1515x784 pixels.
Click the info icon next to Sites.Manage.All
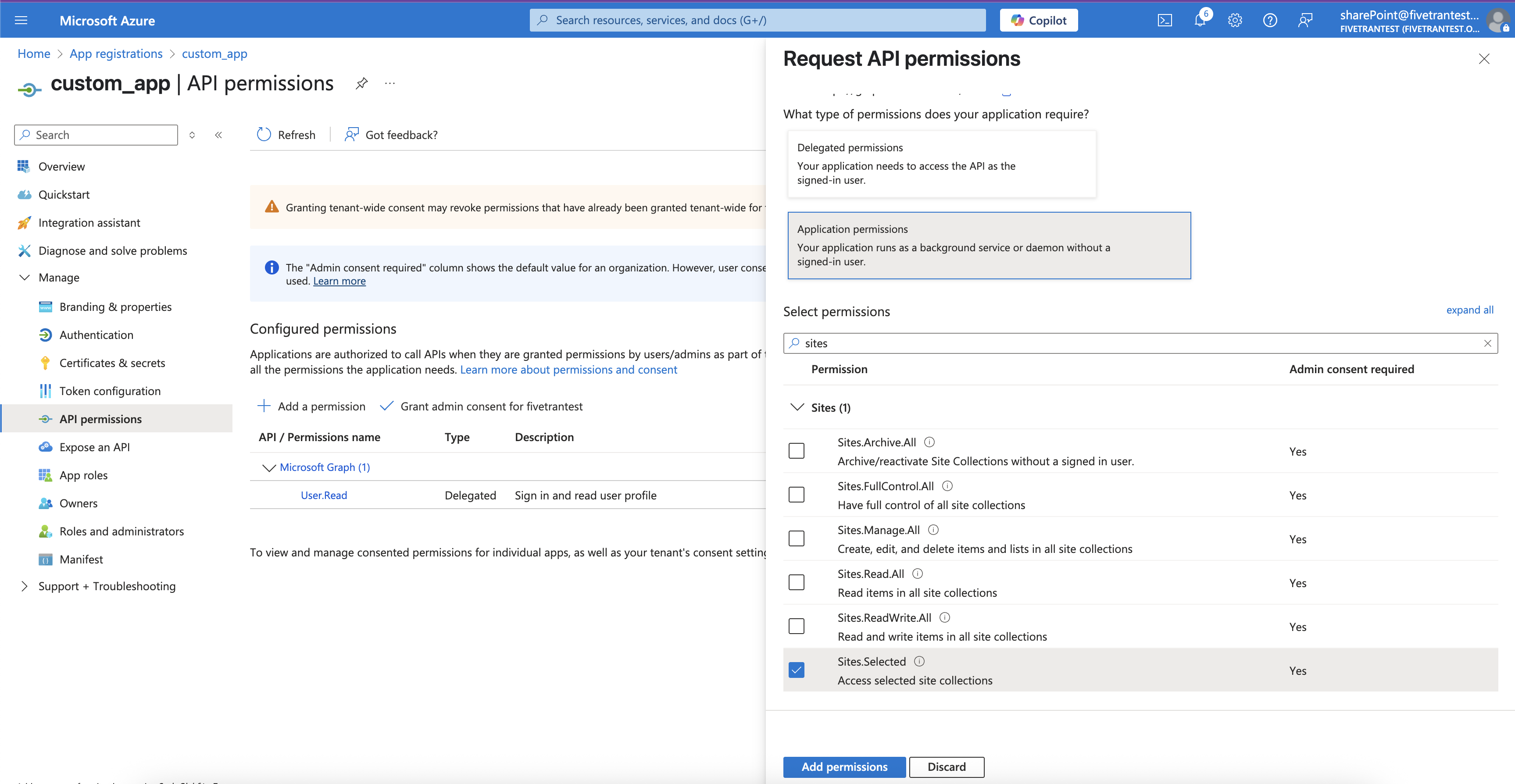tap(933, 529)
